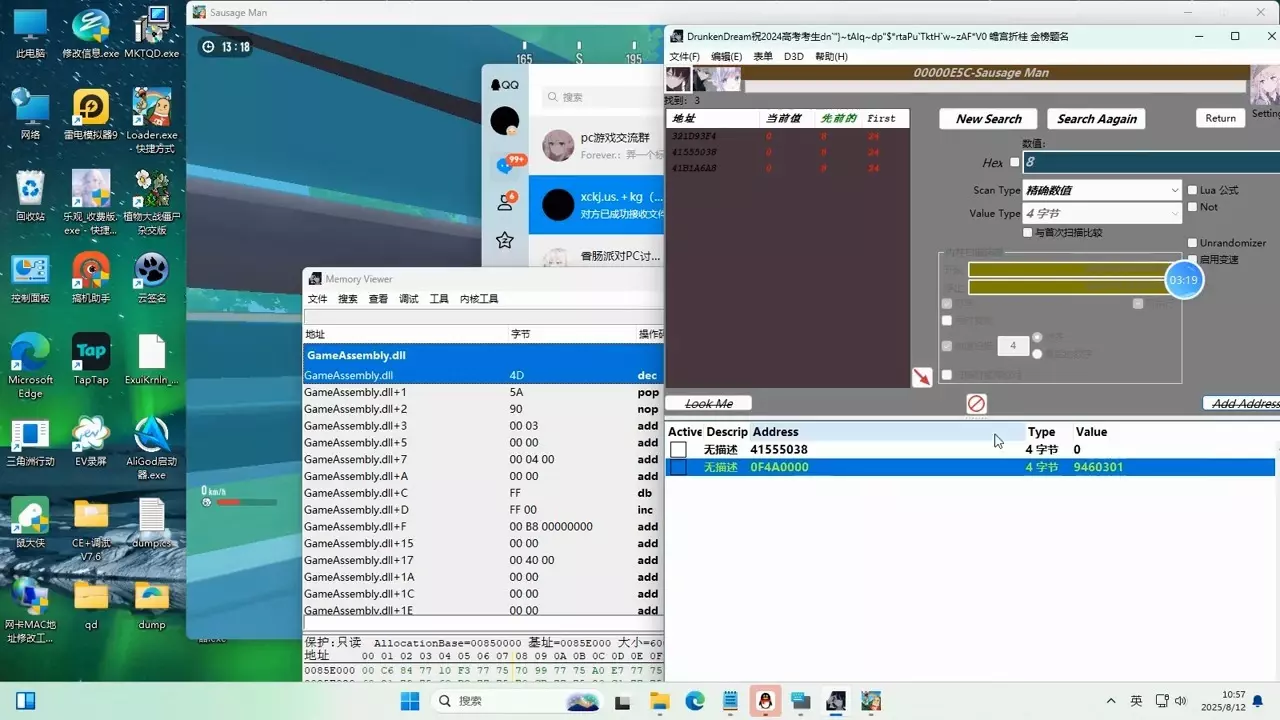Viewport: 1280px width, 720px height.
Task: Toggle the Not checkbox
Action: click(1192, 207)
